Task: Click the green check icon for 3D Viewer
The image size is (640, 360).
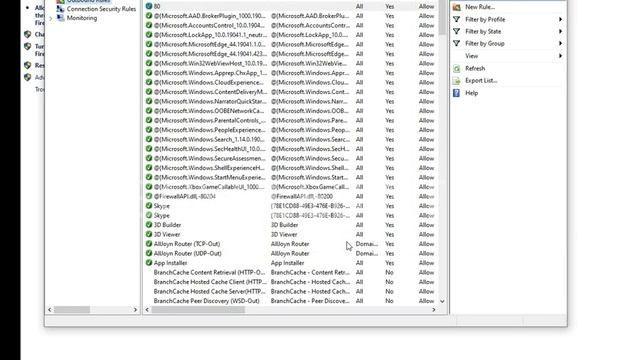Action: pyautogui.click(x=149, y=234)
